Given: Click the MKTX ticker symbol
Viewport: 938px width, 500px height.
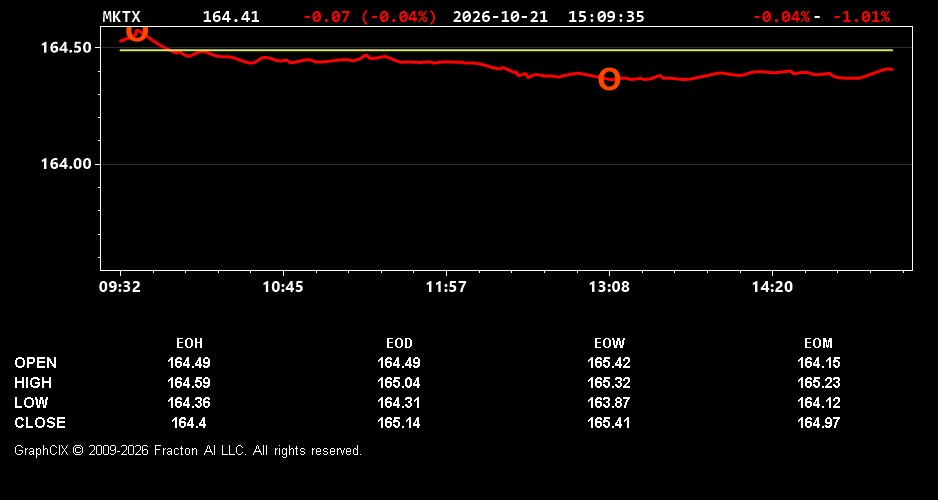Looking at the screenshot, I should (x=121, y=17).
